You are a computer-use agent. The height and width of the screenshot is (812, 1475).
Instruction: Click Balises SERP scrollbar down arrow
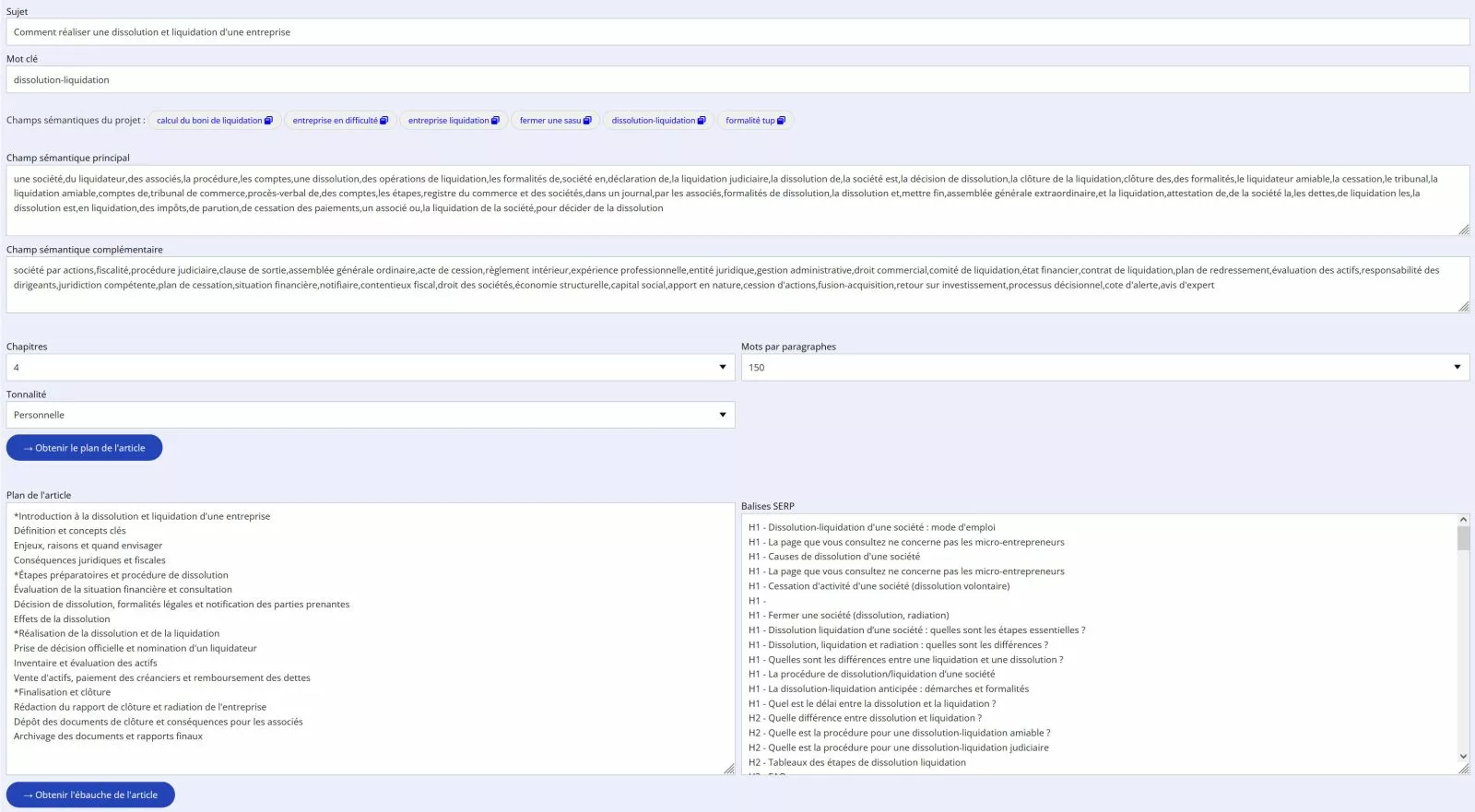1463,757
